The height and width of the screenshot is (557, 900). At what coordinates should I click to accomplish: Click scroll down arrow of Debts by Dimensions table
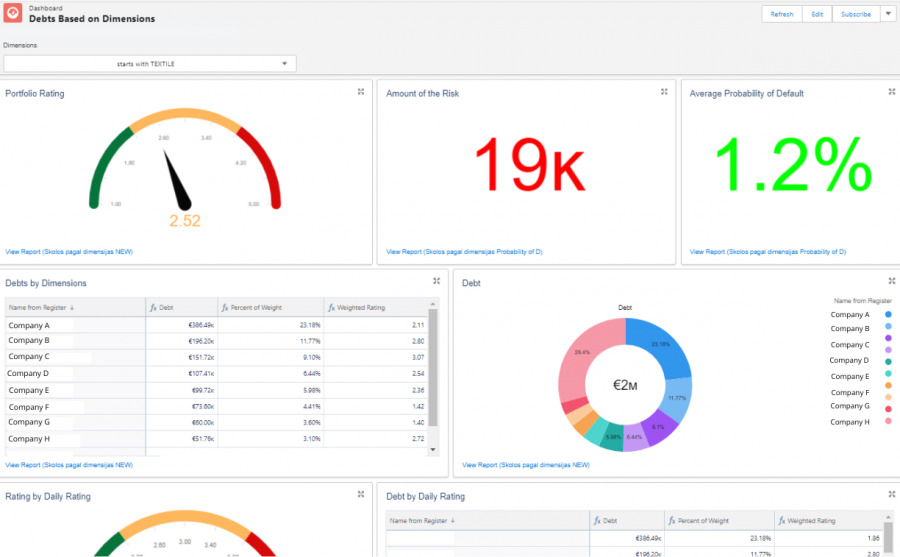[x=433, y=450]
